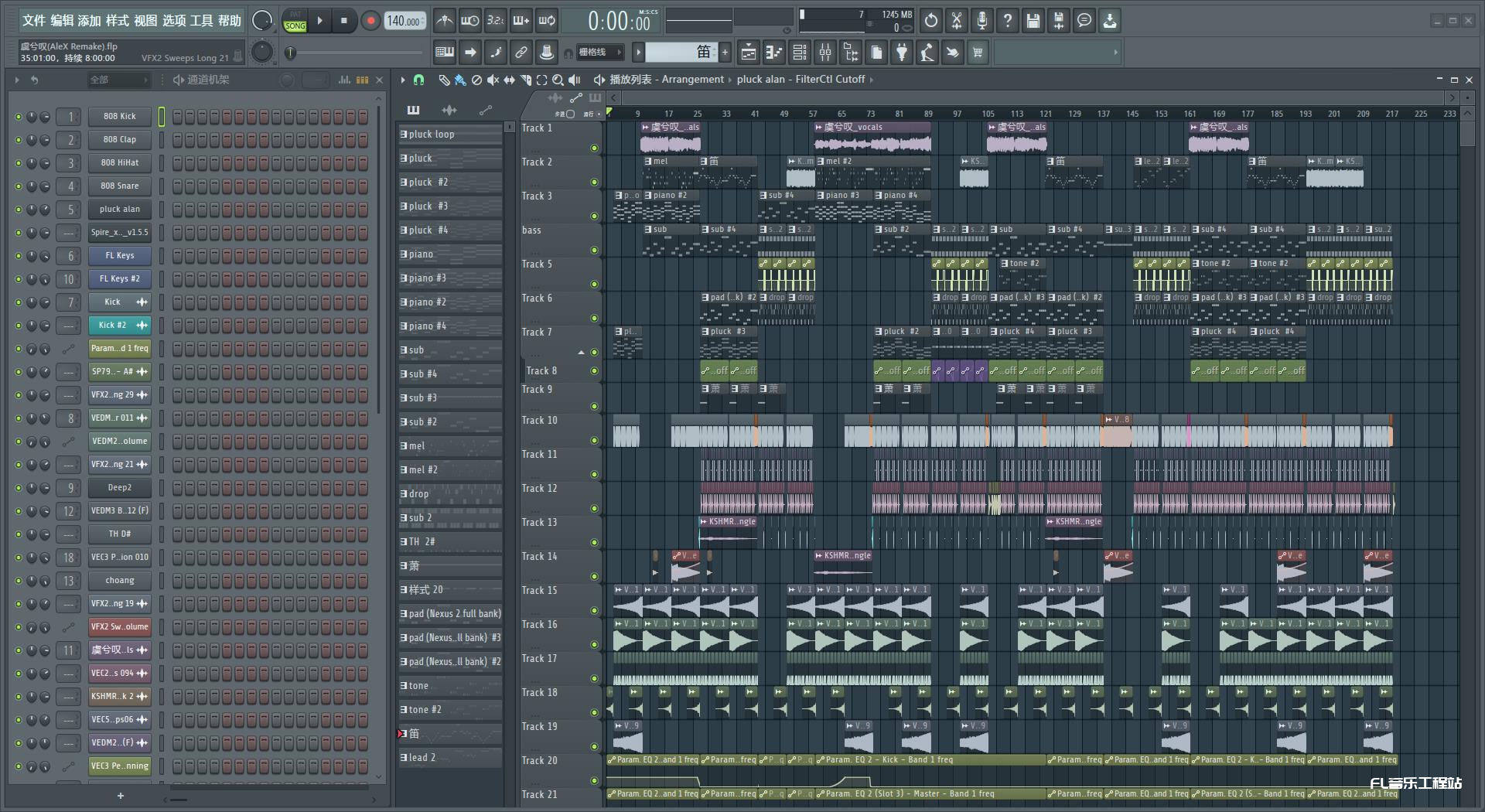Open the browser view button

[851, 53]
